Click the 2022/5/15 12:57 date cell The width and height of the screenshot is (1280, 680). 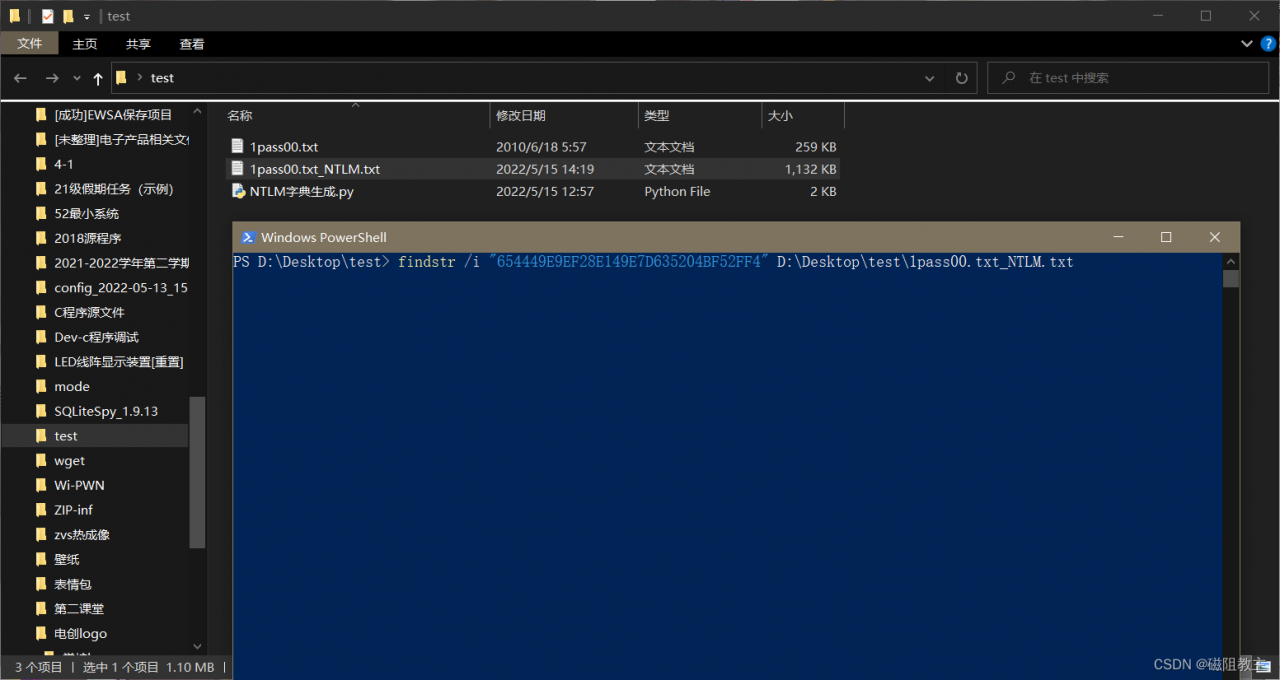pyautogui.click(x=545, y=191)
